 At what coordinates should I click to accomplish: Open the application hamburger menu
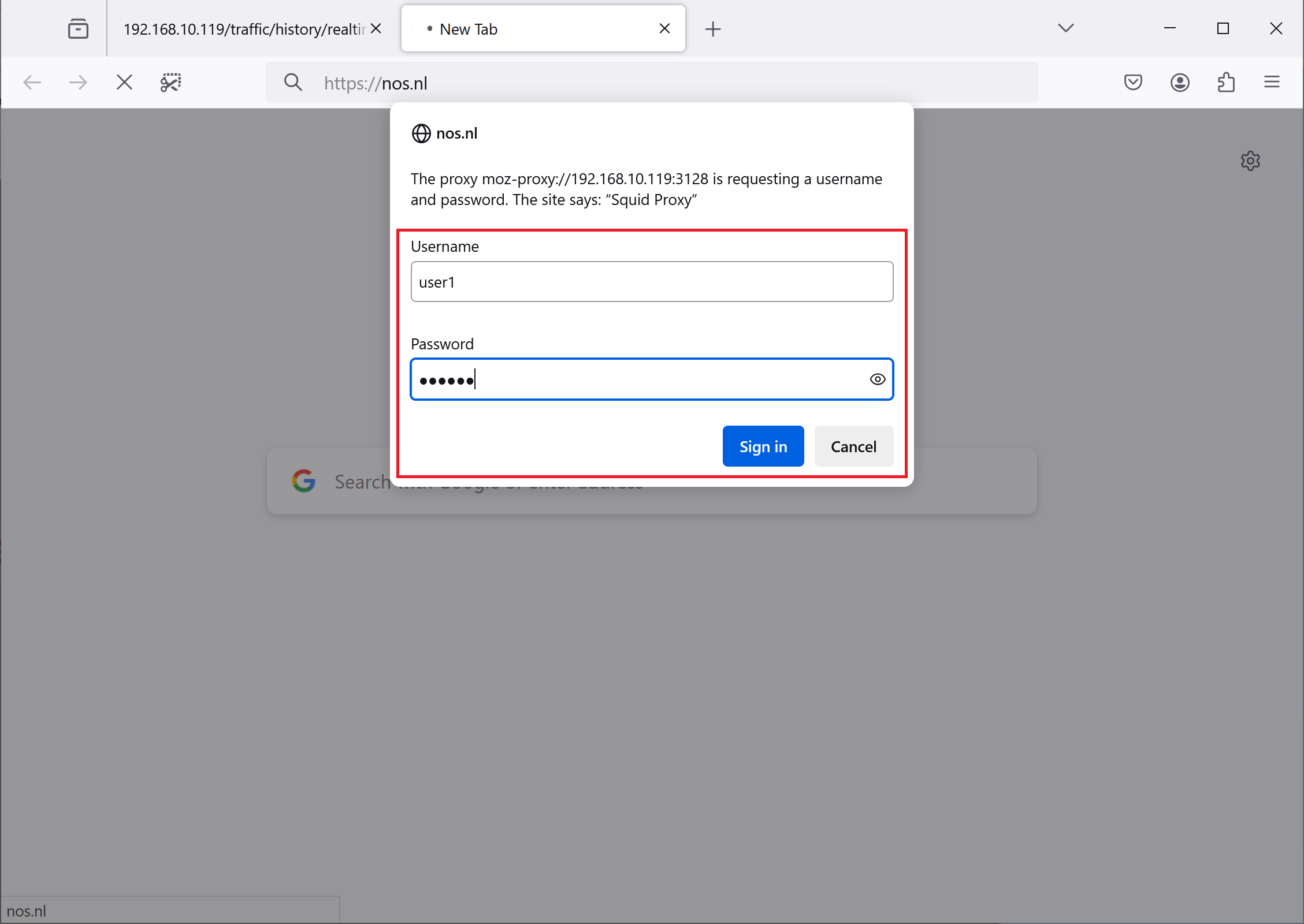(1272, 82)
